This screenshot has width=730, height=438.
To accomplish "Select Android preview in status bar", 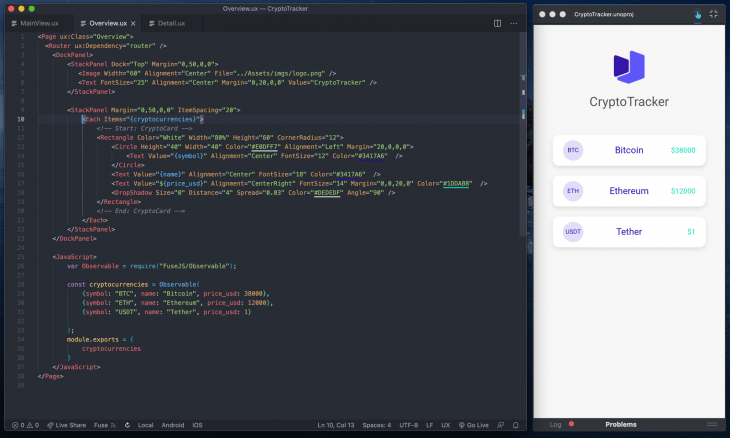I will [173, 425].
